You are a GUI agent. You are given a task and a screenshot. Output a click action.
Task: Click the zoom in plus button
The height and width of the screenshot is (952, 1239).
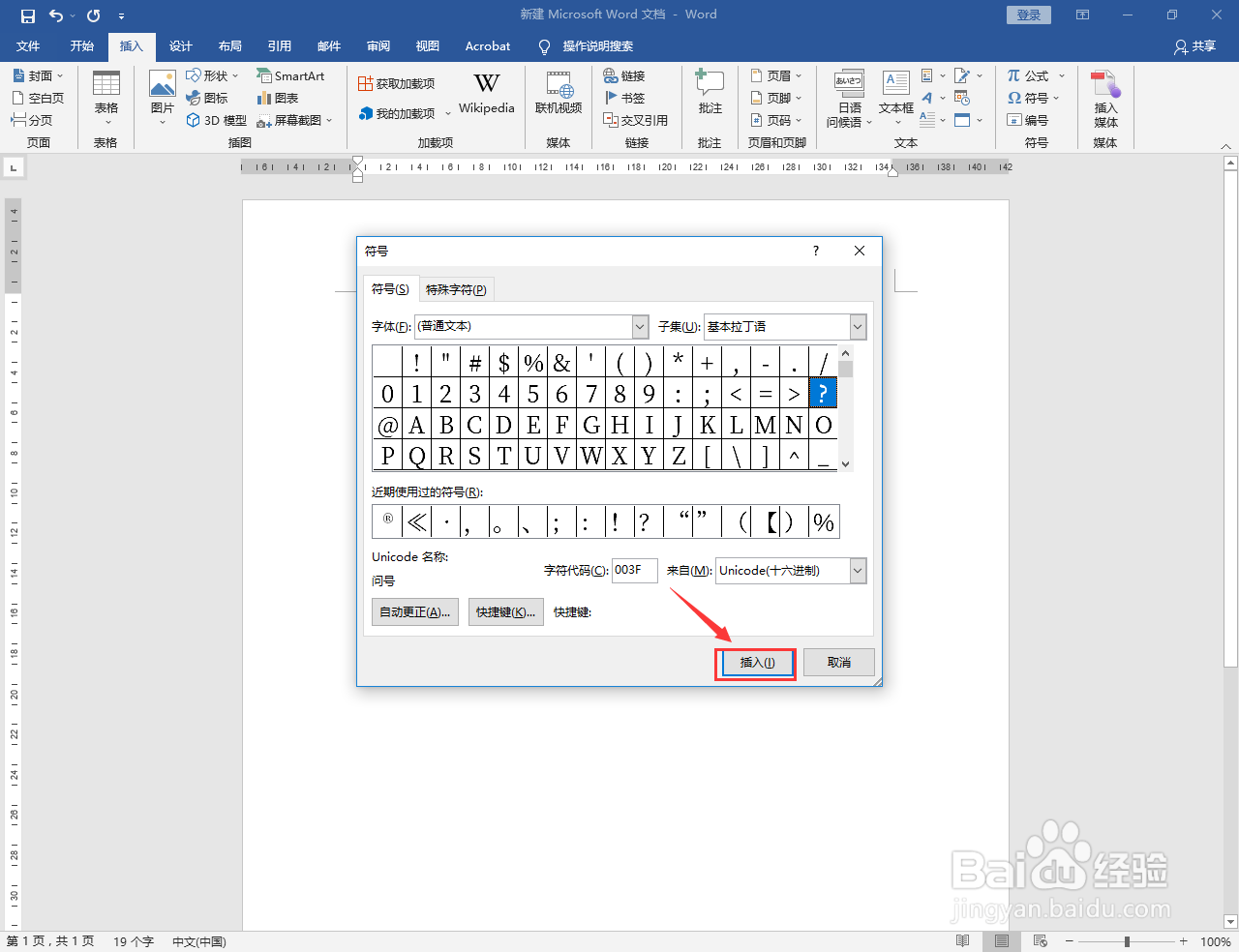pos(1183,941)
